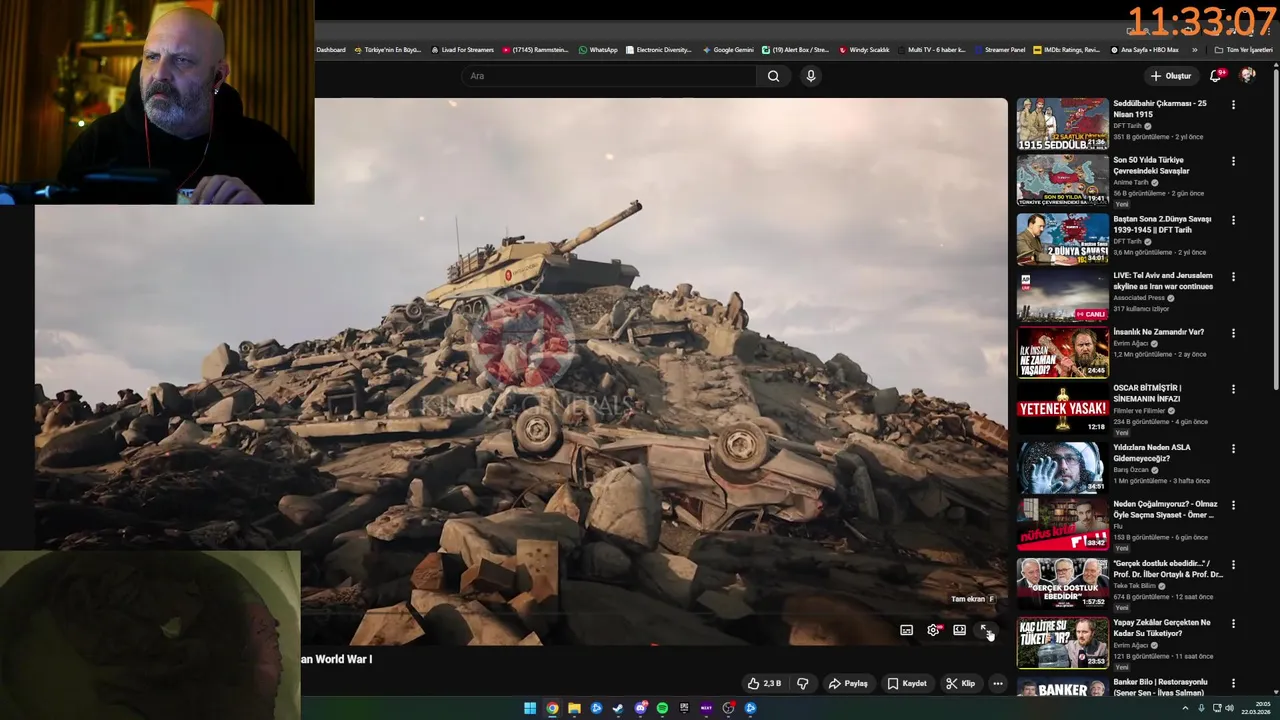This screenshot has width=1280, height=720.
Task: Open options for Baştan Sona 2.Dünya Savaşı video
Action: click(1233, 220)
